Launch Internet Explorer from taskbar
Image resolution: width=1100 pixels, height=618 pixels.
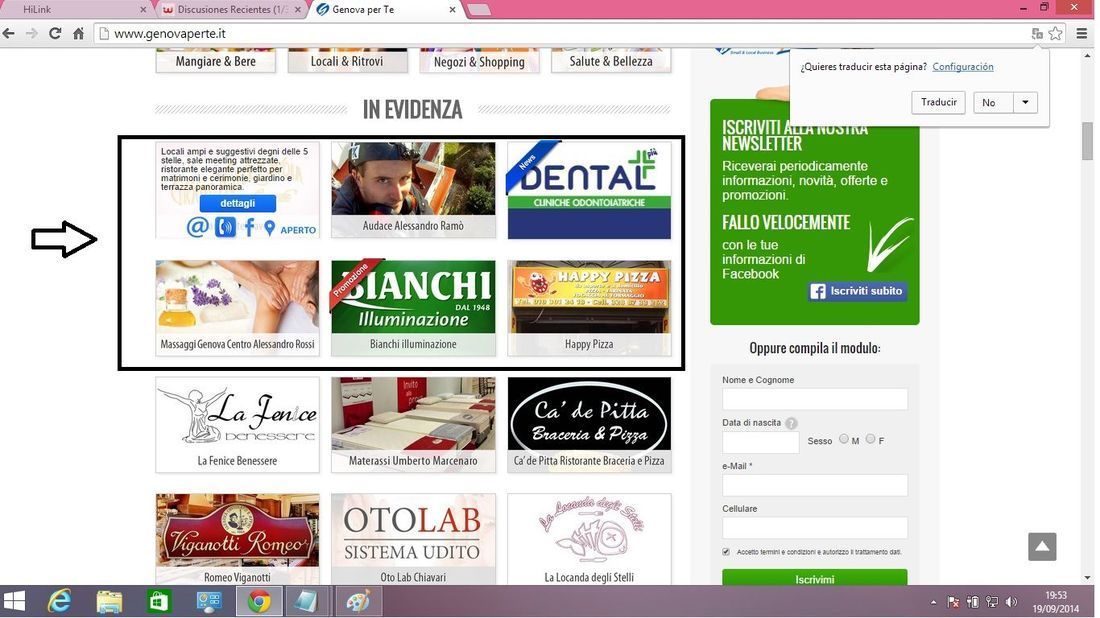point(60,601)
